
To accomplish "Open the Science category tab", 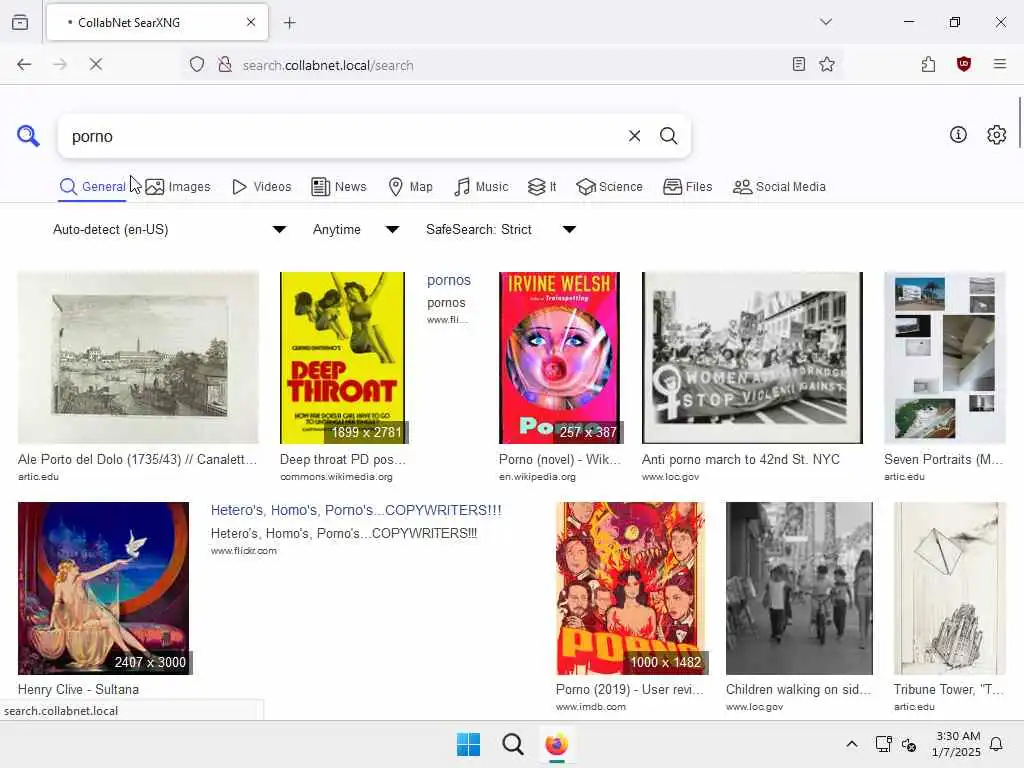I will click(x=609, y=187).
